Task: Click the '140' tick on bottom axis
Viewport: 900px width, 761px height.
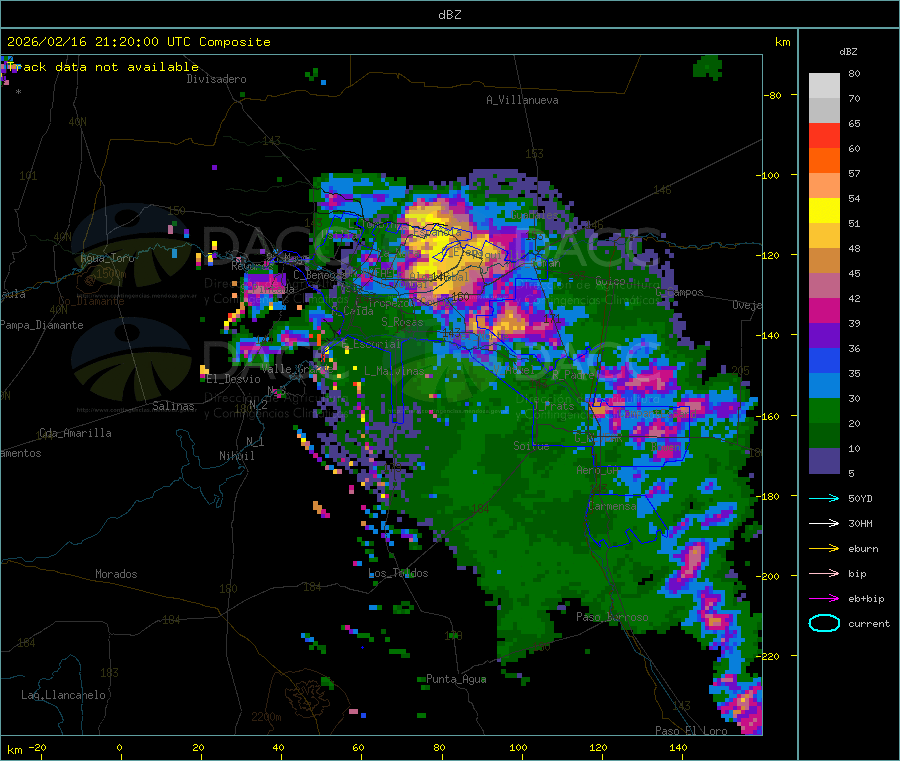Action: [678, 747]
